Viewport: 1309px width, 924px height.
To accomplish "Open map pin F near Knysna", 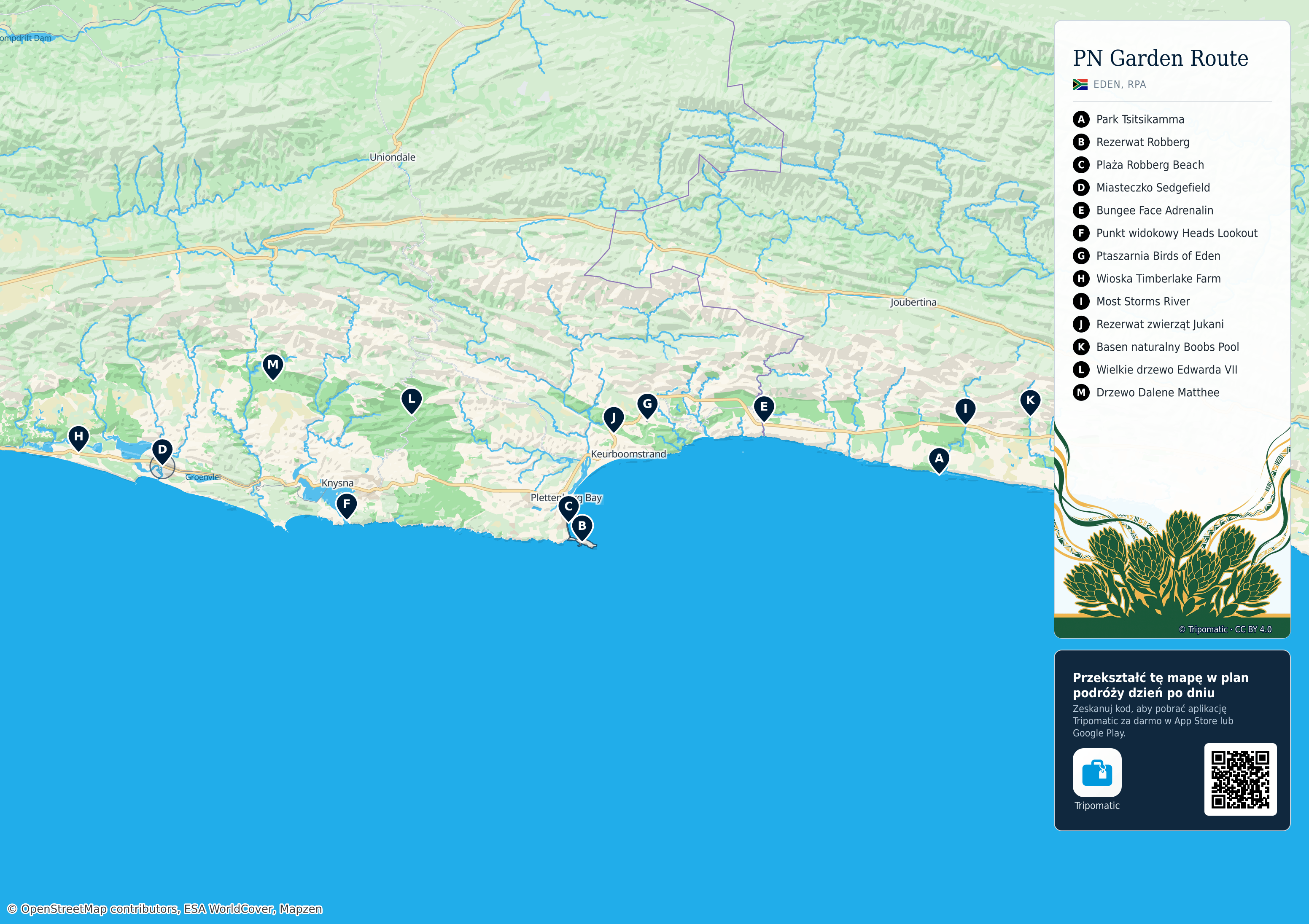I will click(x=347, y=505).
